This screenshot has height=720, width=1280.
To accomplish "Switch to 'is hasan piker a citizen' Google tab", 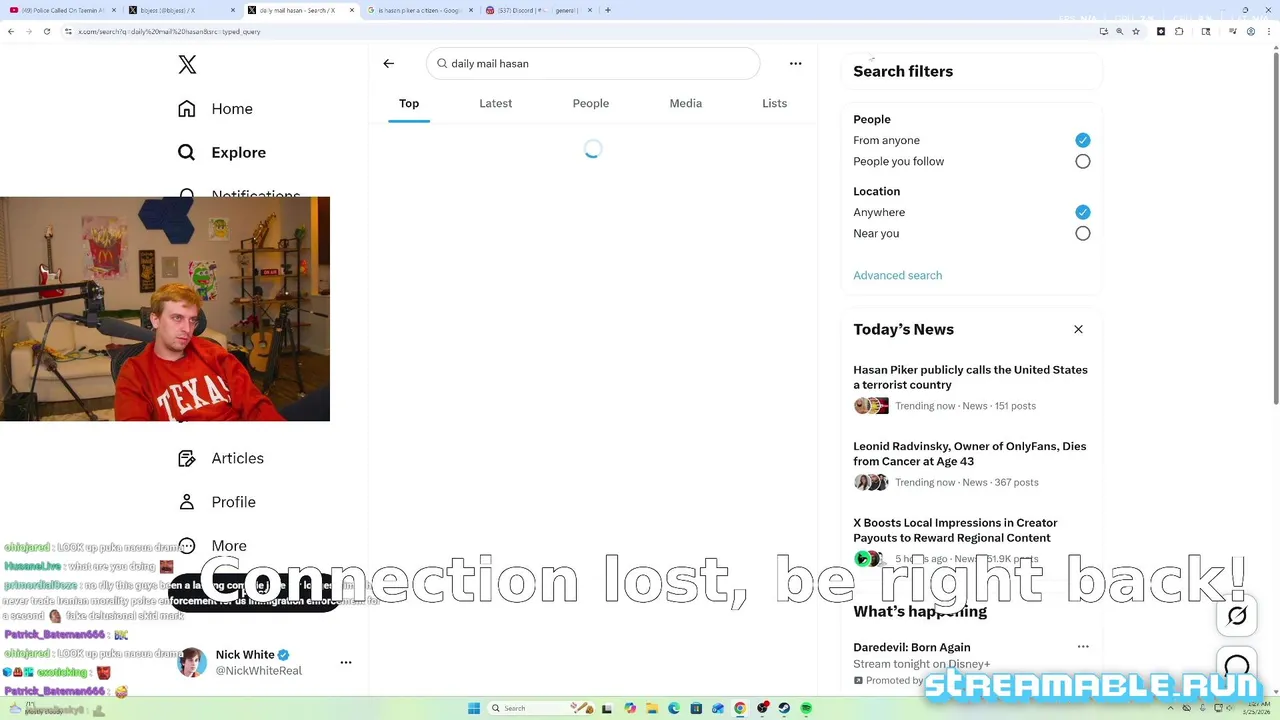I will tap(419, 10).
